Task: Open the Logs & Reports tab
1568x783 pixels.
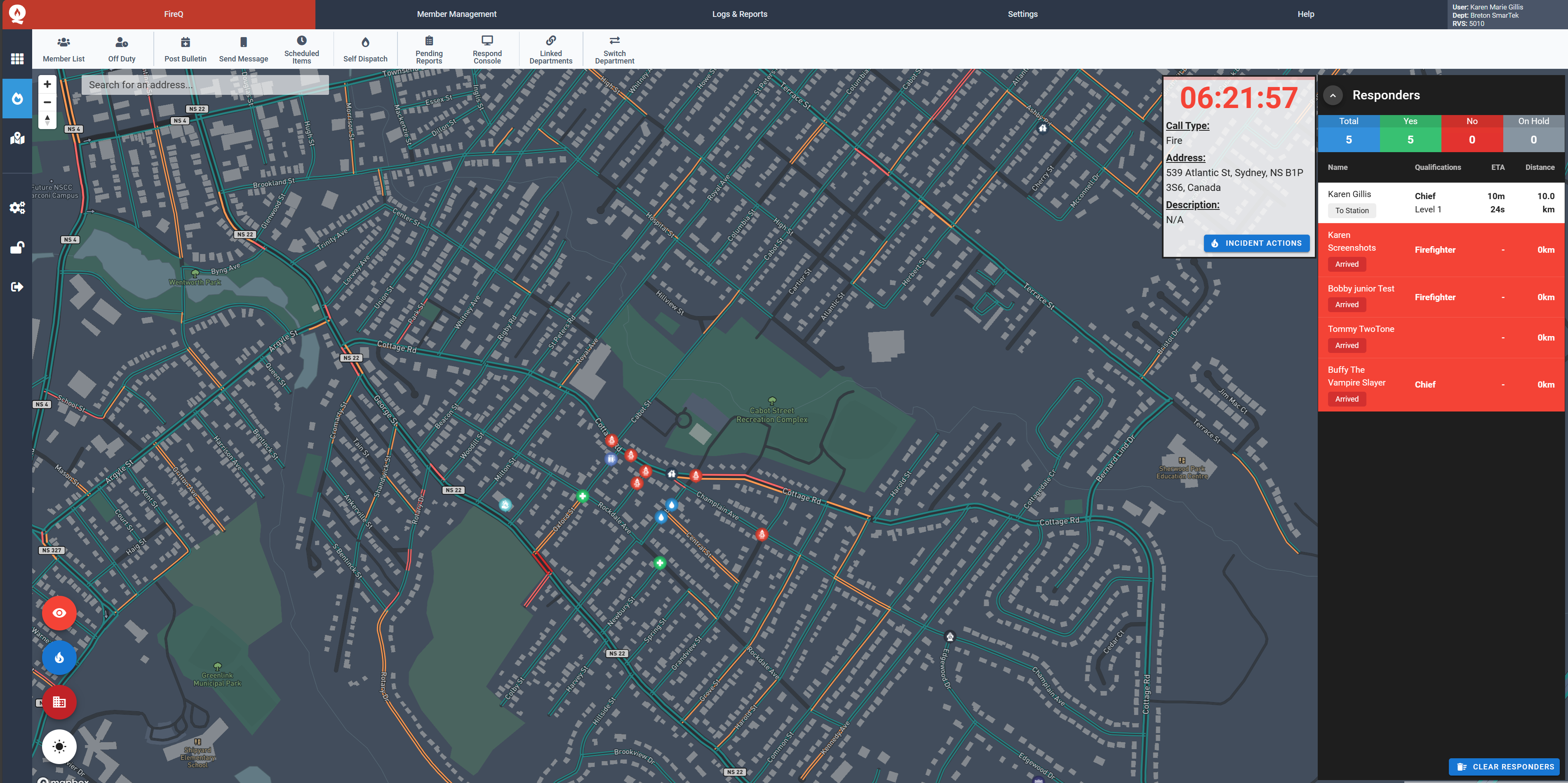Action: 740,14
